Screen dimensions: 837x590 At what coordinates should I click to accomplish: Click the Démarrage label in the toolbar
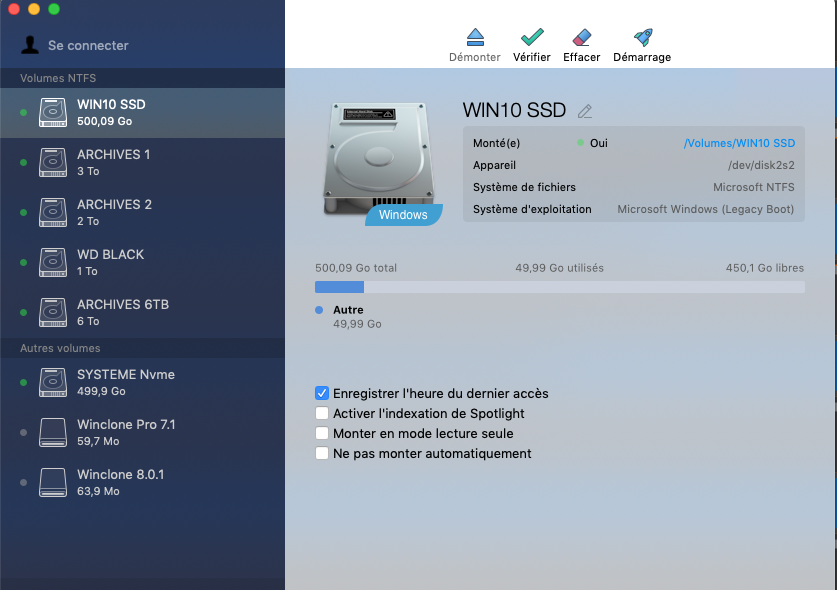click(642, 57)
